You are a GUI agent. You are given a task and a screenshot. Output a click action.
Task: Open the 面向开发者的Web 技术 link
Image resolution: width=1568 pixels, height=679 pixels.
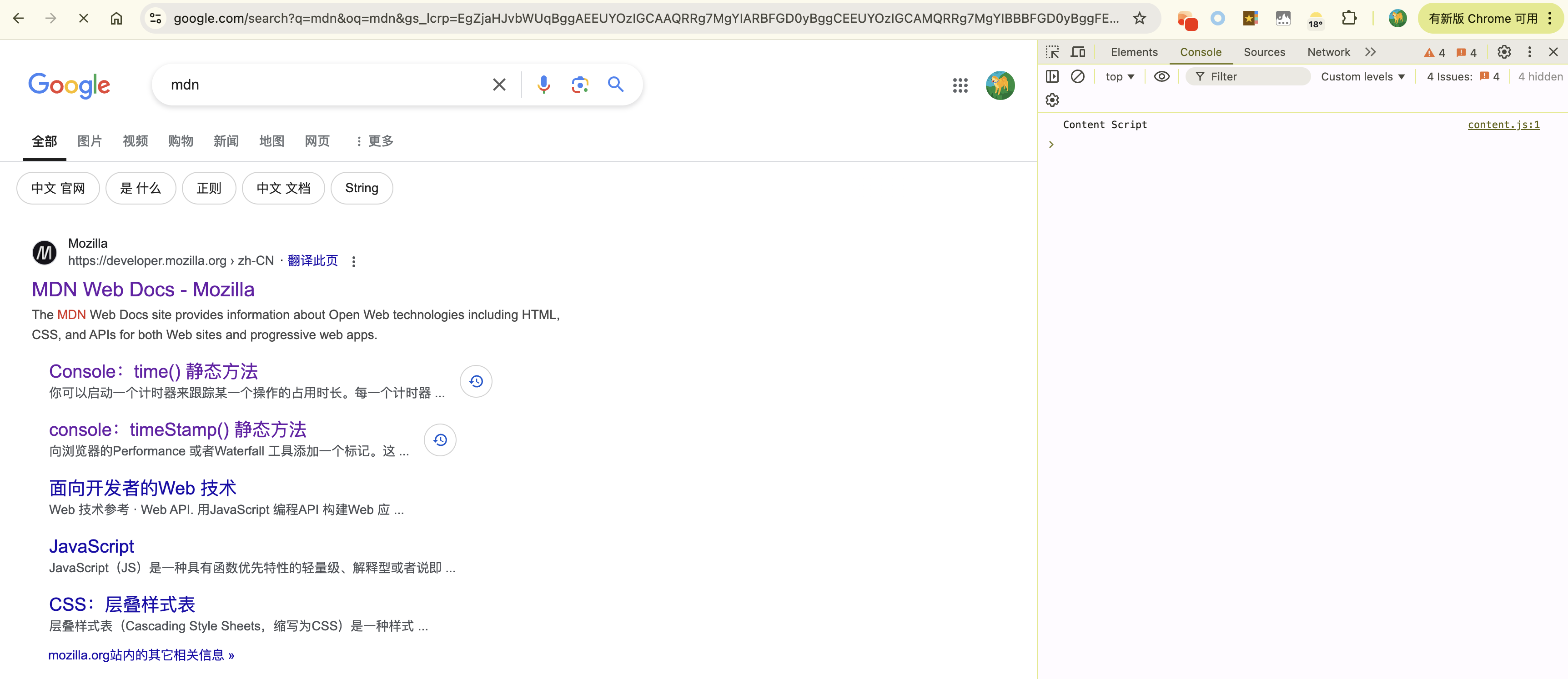point(142,488)
